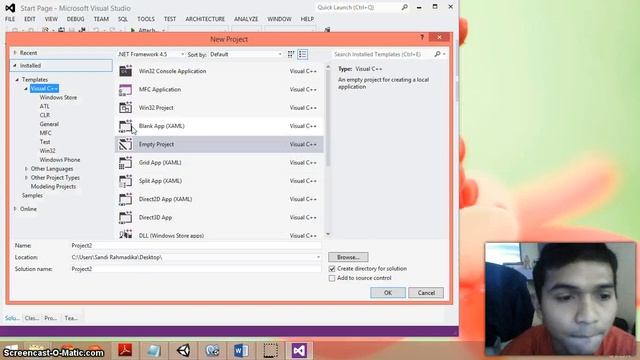Select the Empty Project template icon
This screenshot has width=640, height=360.
[125, 144]
